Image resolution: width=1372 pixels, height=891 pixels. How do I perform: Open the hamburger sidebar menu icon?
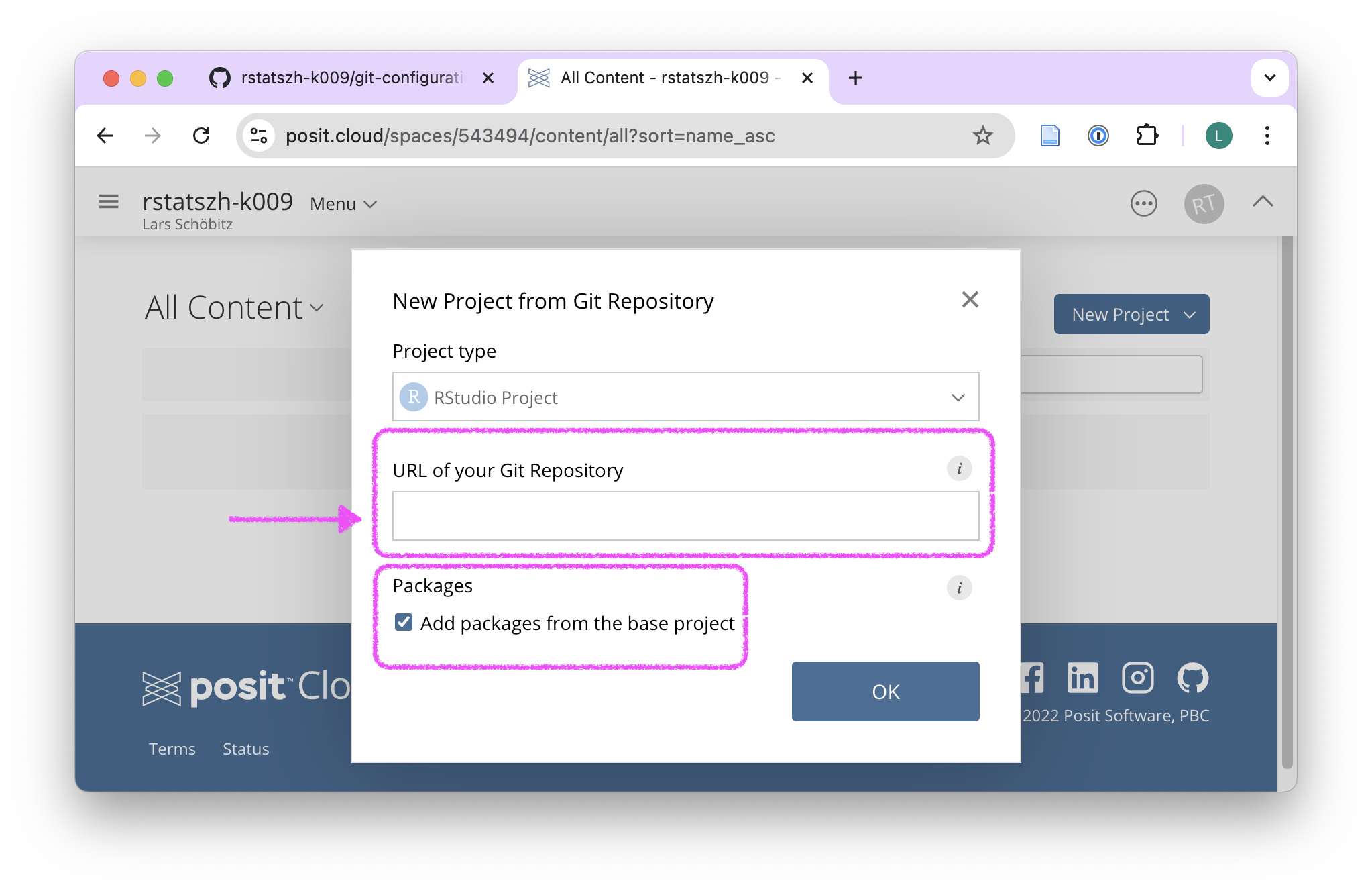(109, 201)
